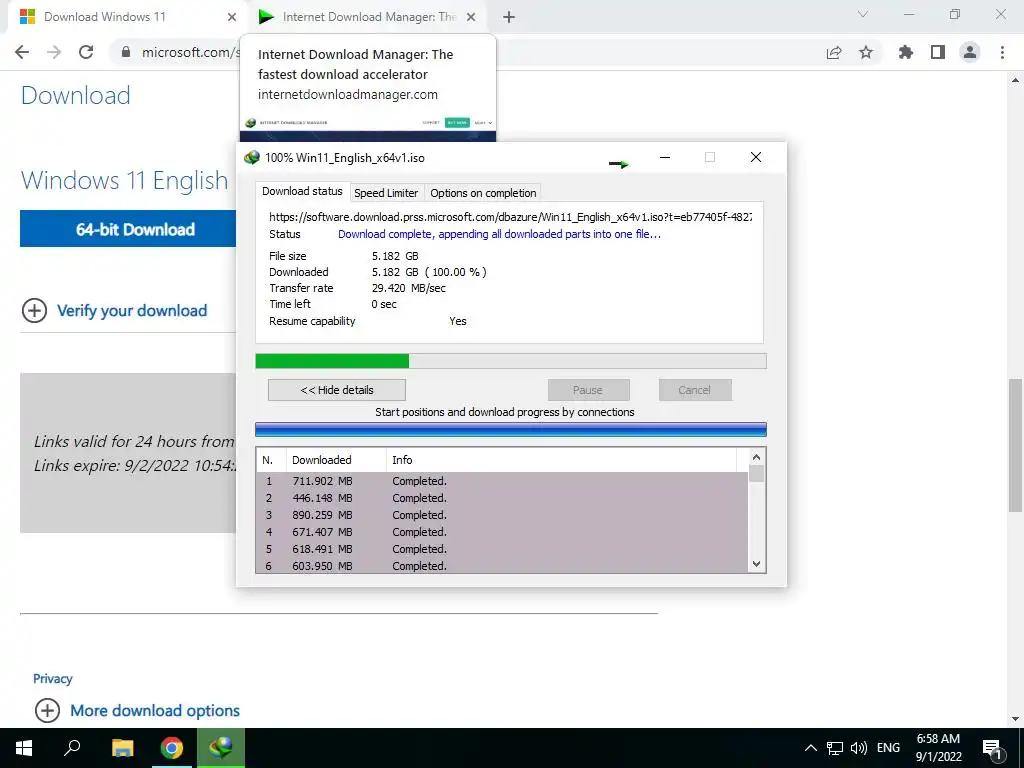Open a new tab with the plus icon
This screenshot has height=768, width=1024.
pyautogui.click(x=509, y=18)
